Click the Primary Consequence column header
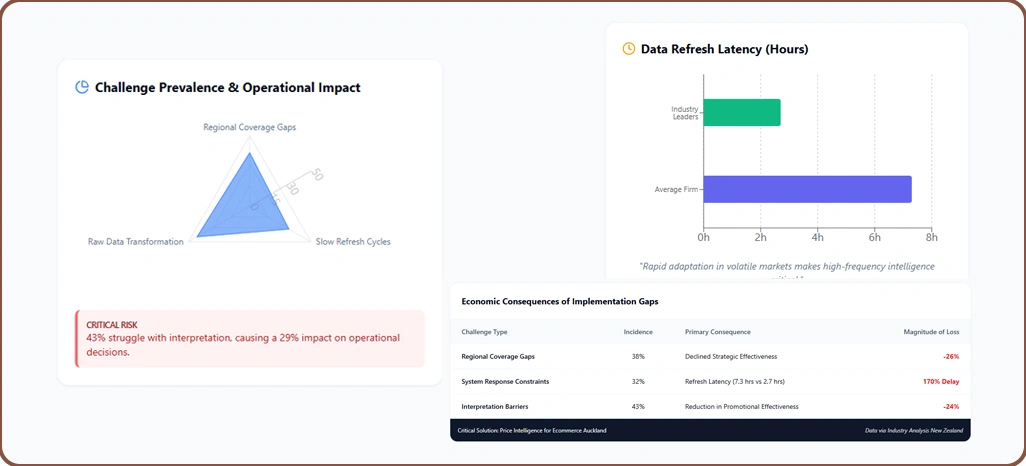1026x466 pixels. [x=717, y=332]
